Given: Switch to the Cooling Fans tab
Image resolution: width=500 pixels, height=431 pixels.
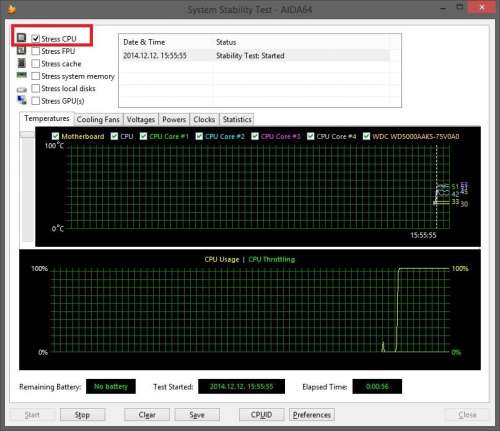Looking at the screenshot, I should [98, 119].
